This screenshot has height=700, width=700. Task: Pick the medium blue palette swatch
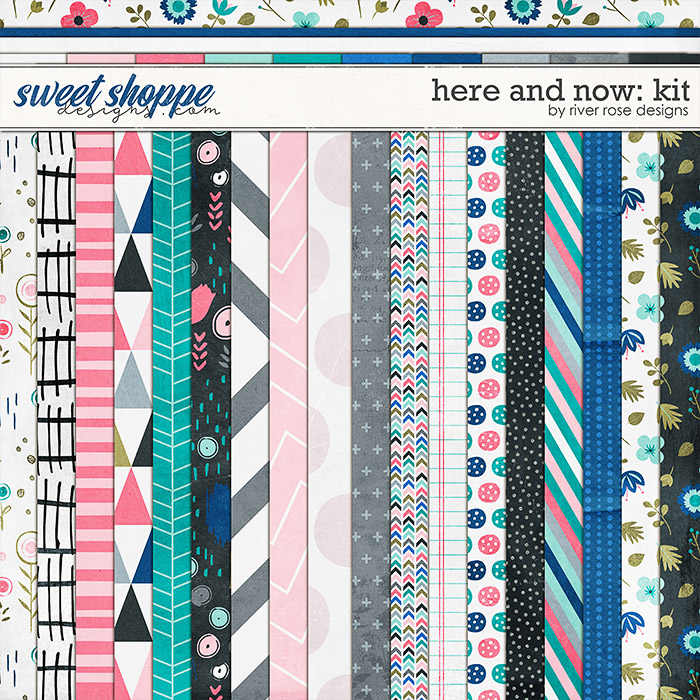[377, 58]
